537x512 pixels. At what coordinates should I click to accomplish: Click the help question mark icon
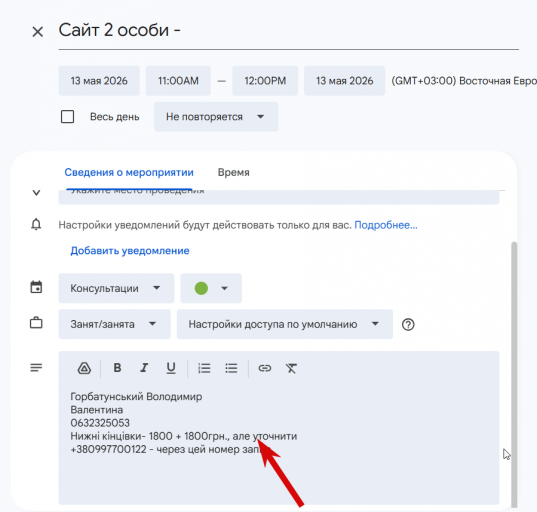click(408, 324)
